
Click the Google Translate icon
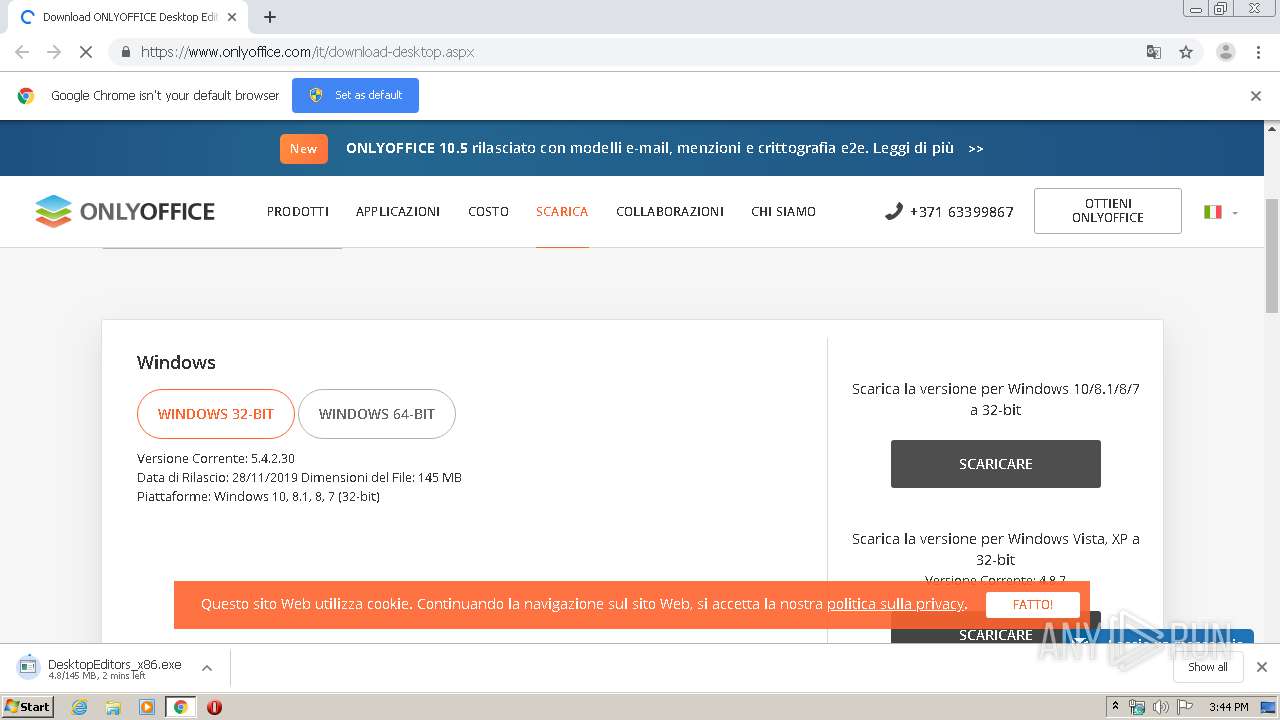point(1153,52)
